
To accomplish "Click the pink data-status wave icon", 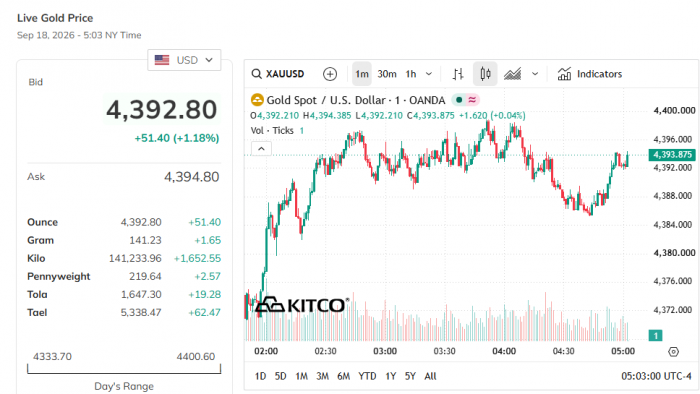I will [472, 100].
